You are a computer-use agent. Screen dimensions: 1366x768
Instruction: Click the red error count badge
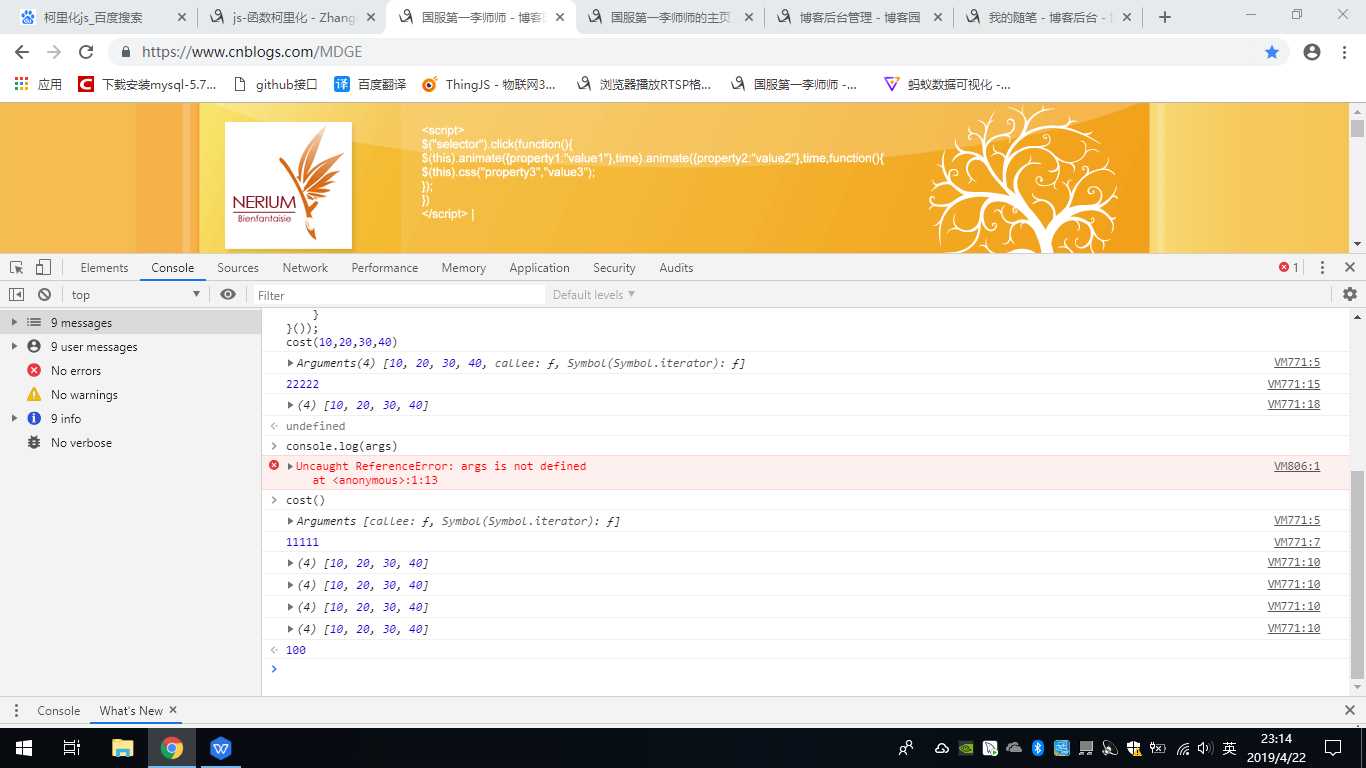pyautogui.click(x=1289, y=267)
